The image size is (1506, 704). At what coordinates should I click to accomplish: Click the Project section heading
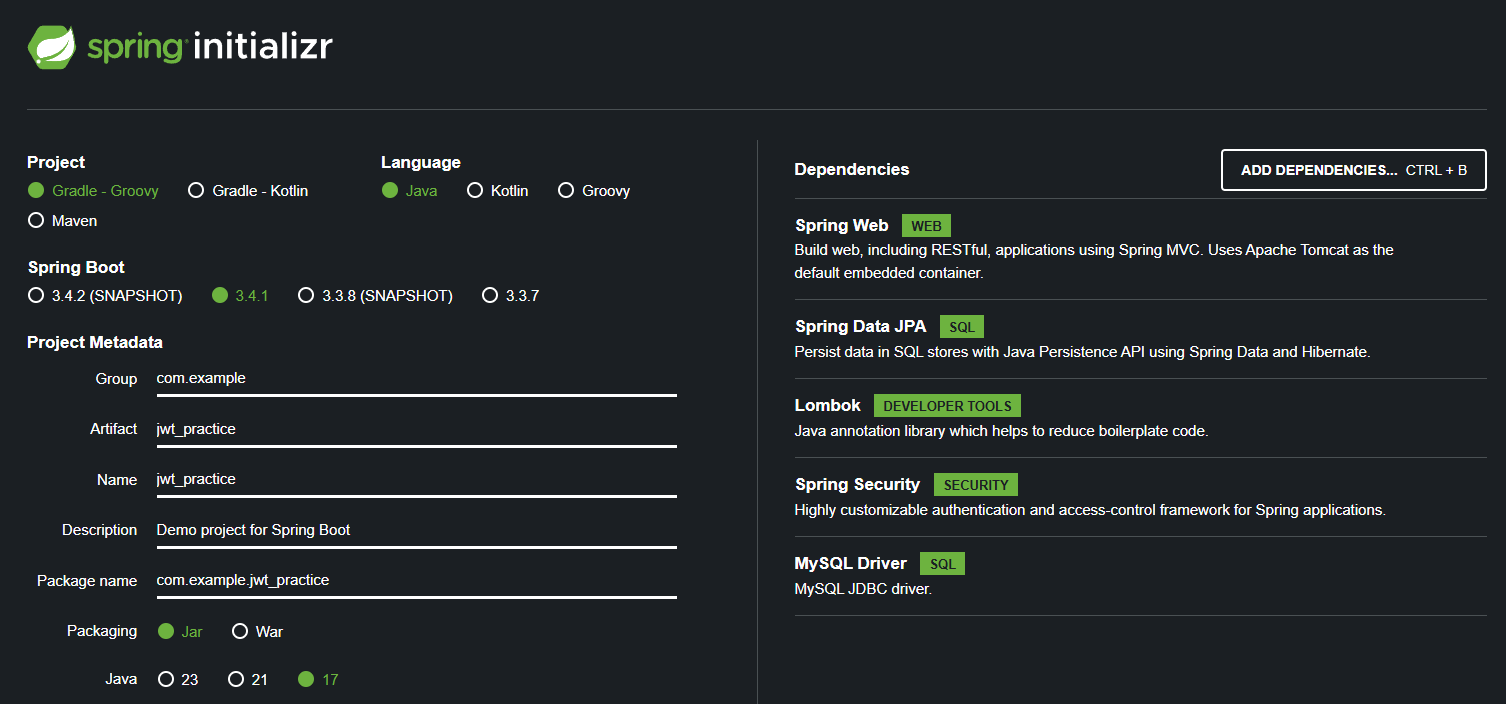pyautogui.click(x=56, y=162)
